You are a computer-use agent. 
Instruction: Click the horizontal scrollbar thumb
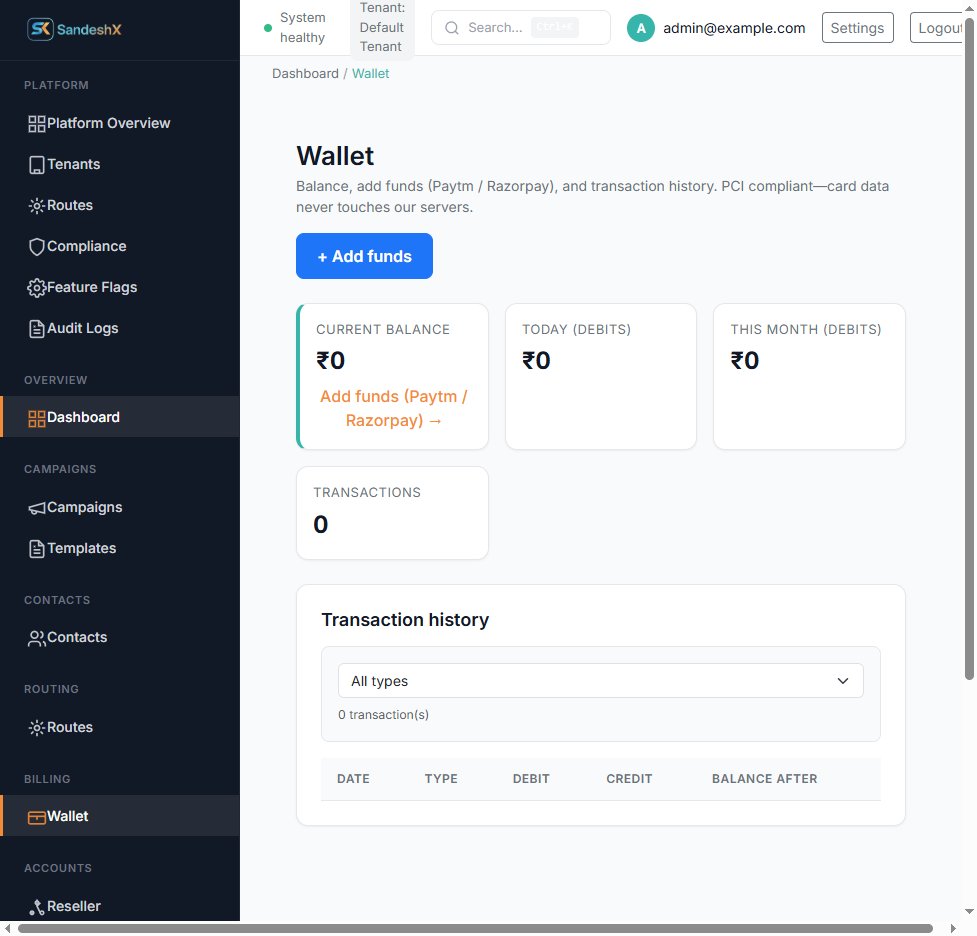475,929
